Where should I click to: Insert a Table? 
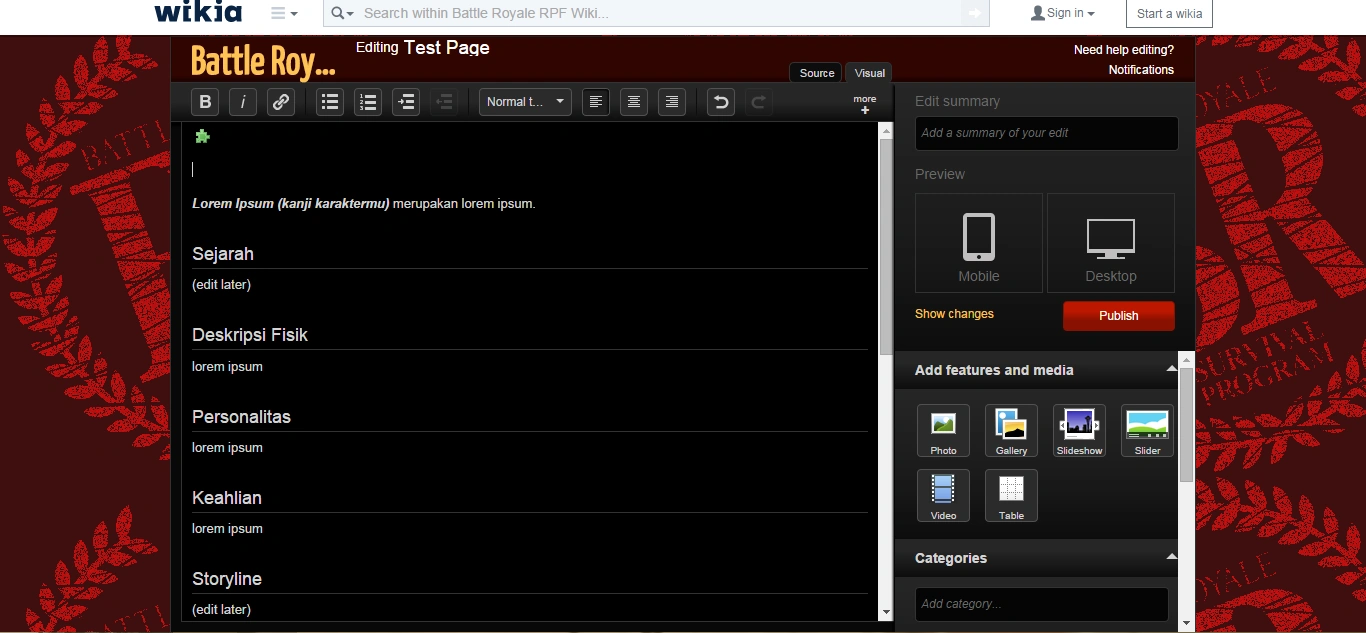click(1011, 496)
